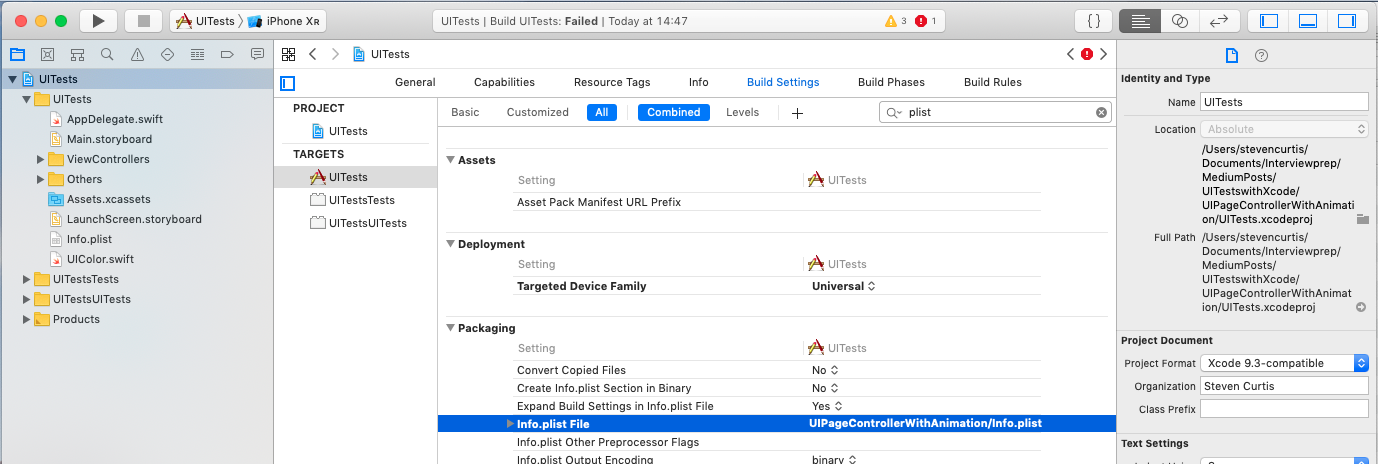Expand the ViewControllers folder
Screen dimensions: 1378x464
[x=41, y=159]
